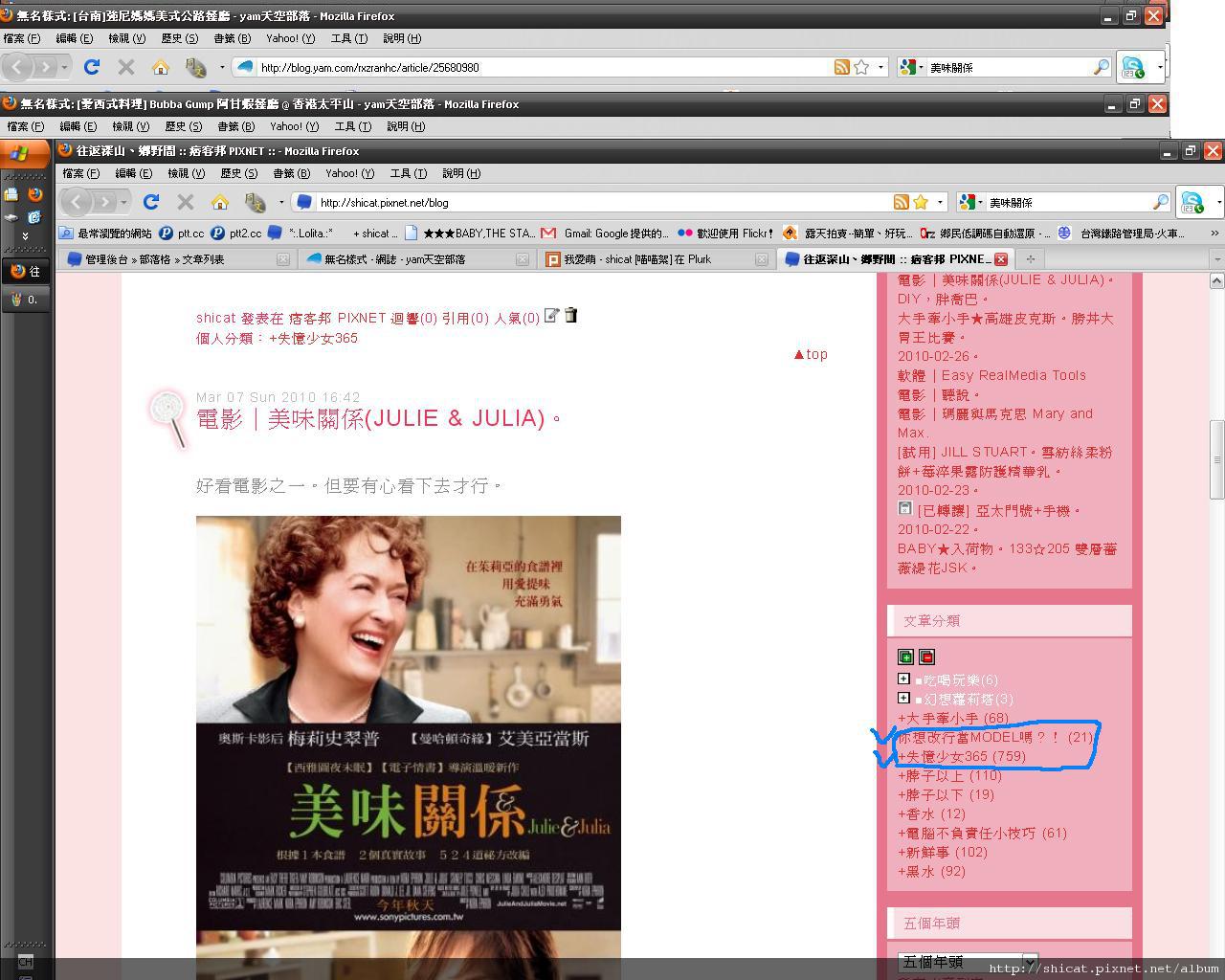Switch to the 無名樣式 - 網誌 tab

[x=417, y=258]
